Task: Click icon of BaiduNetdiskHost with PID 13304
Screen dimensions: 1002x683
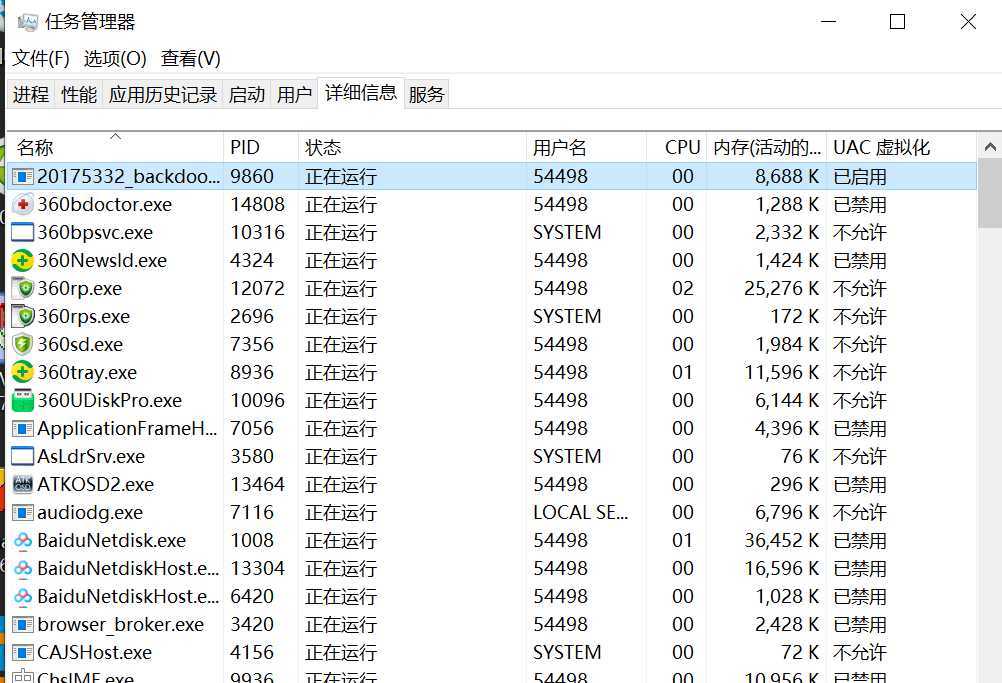Action: click(22, 569)
